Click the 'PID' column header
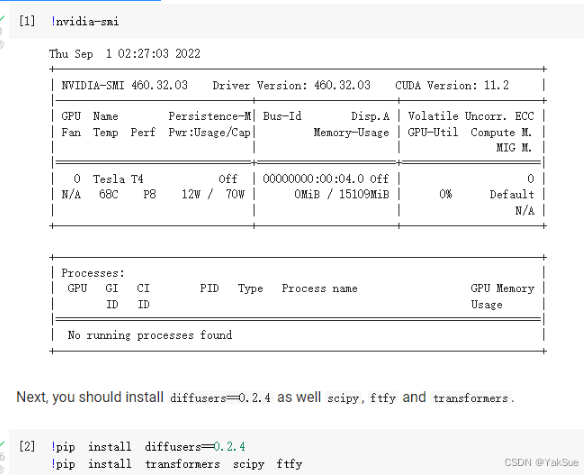The width and height of the screenshot is (584, 476). 209,288
